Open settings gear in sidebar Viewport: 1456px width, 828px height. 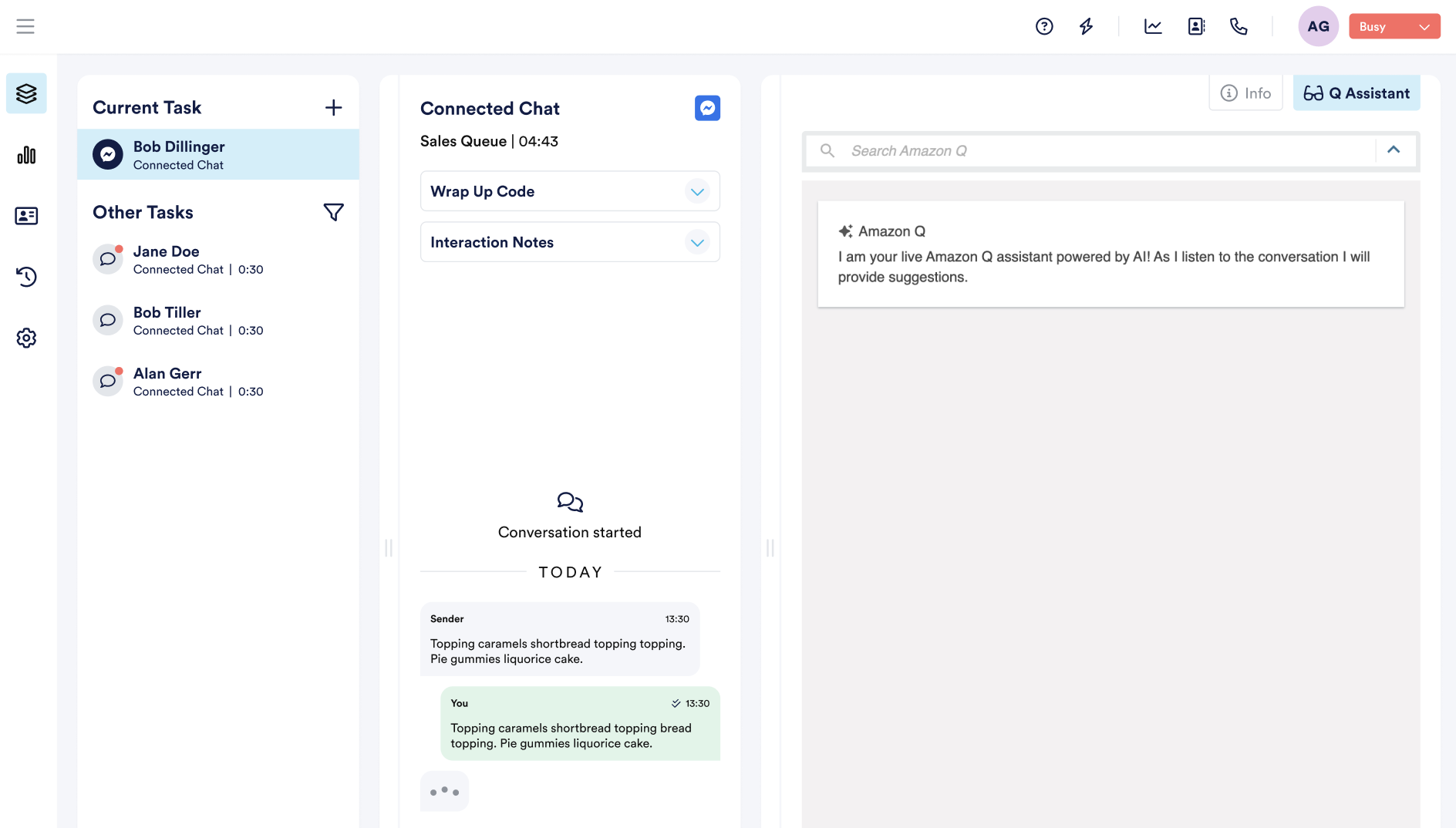26,338
